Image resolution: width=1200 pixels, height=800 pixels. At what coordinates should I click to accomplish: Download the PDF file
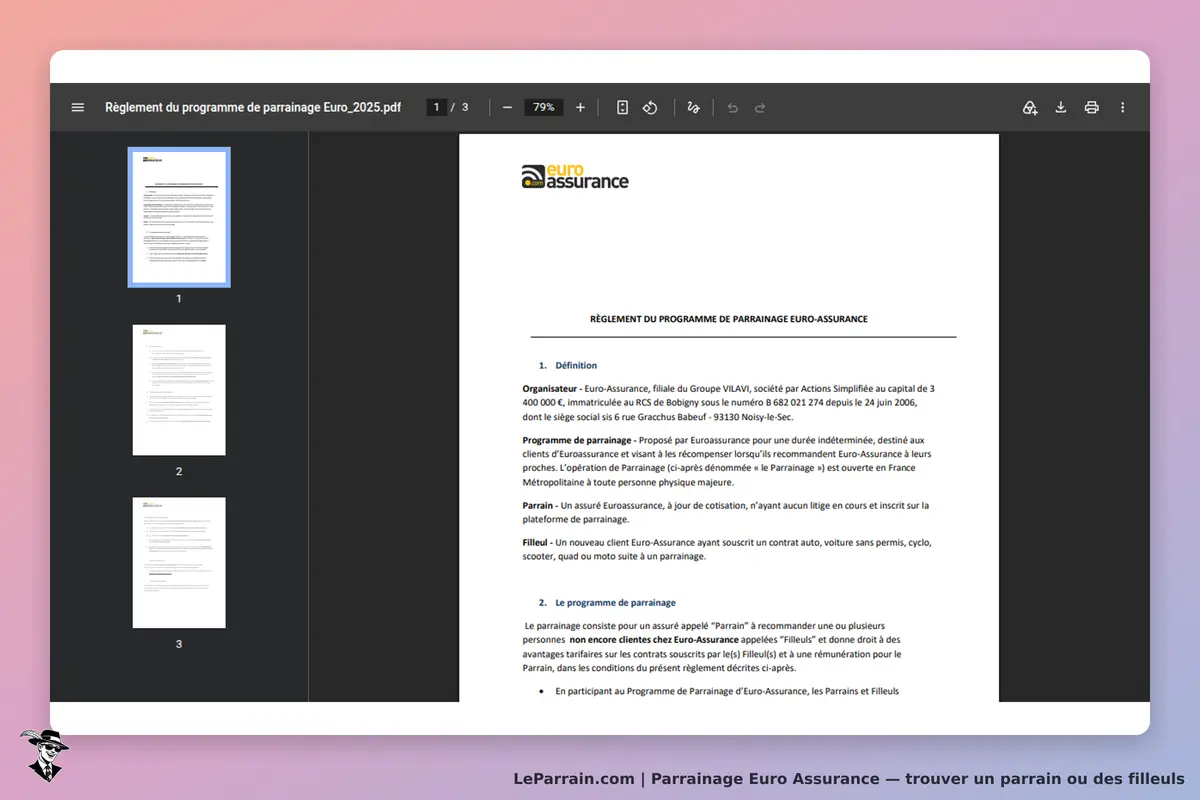click(1061, 107)
